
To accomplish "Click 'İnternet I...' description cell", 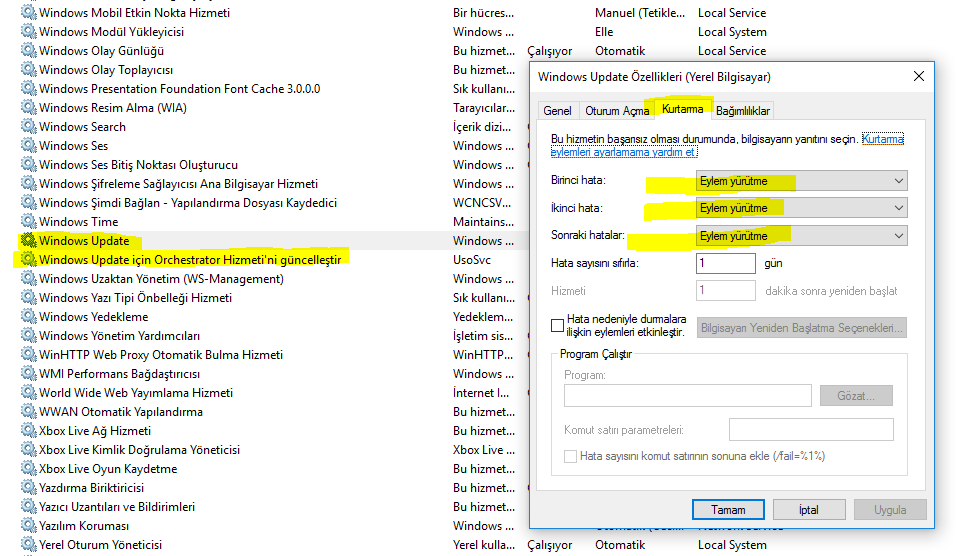I will coord(481,393).
